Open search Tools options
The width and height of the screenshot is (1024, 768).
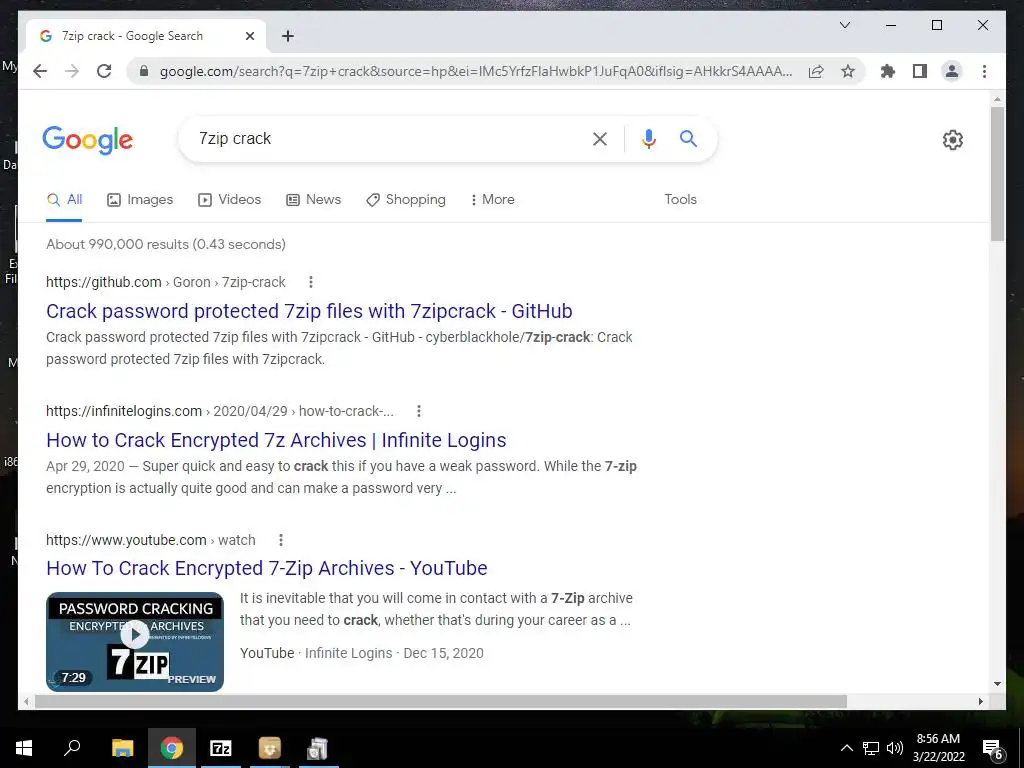click(x=680, y=199)
